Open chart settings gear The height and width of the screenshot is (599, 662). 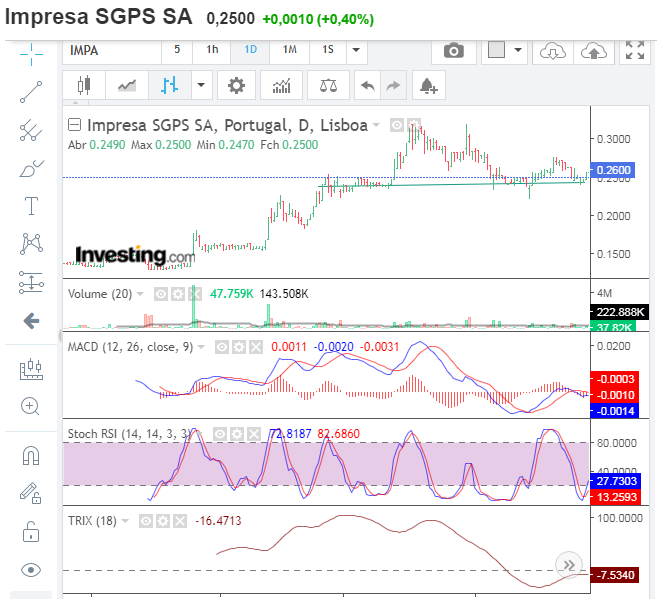pos(236,86)
